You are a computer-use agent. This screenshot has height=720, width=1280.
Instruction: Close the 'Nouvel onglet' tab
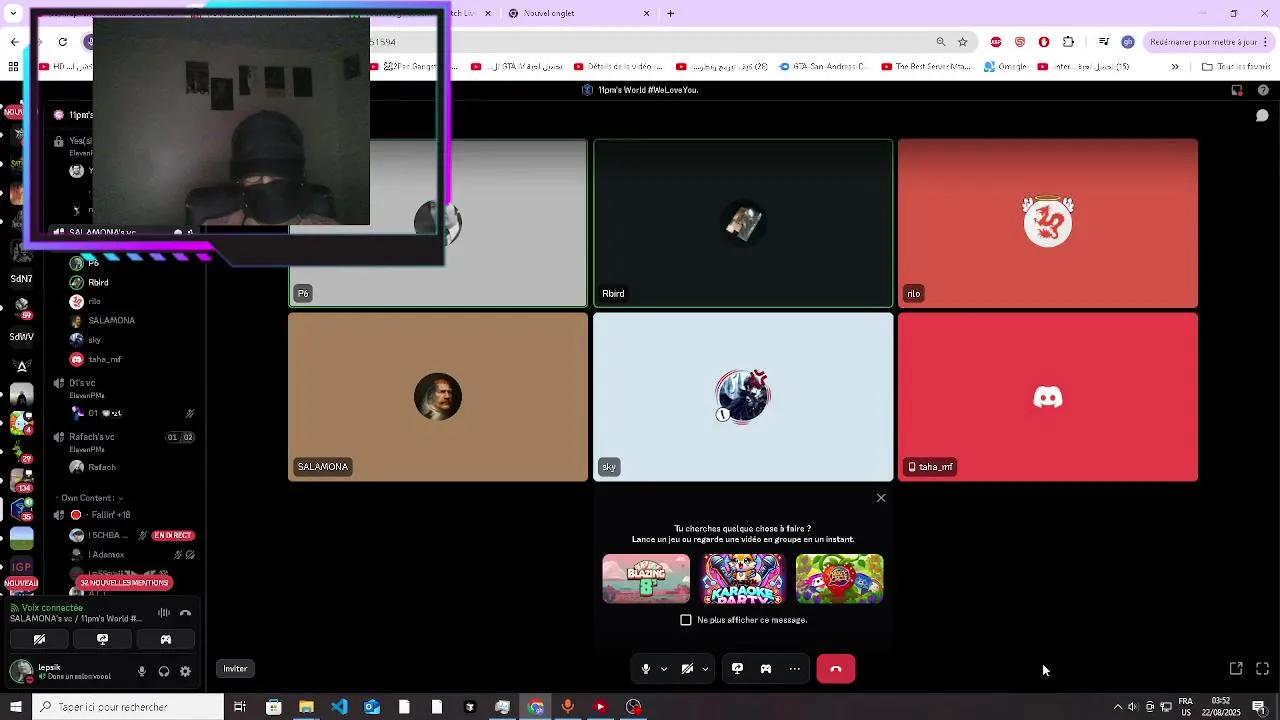646,13
